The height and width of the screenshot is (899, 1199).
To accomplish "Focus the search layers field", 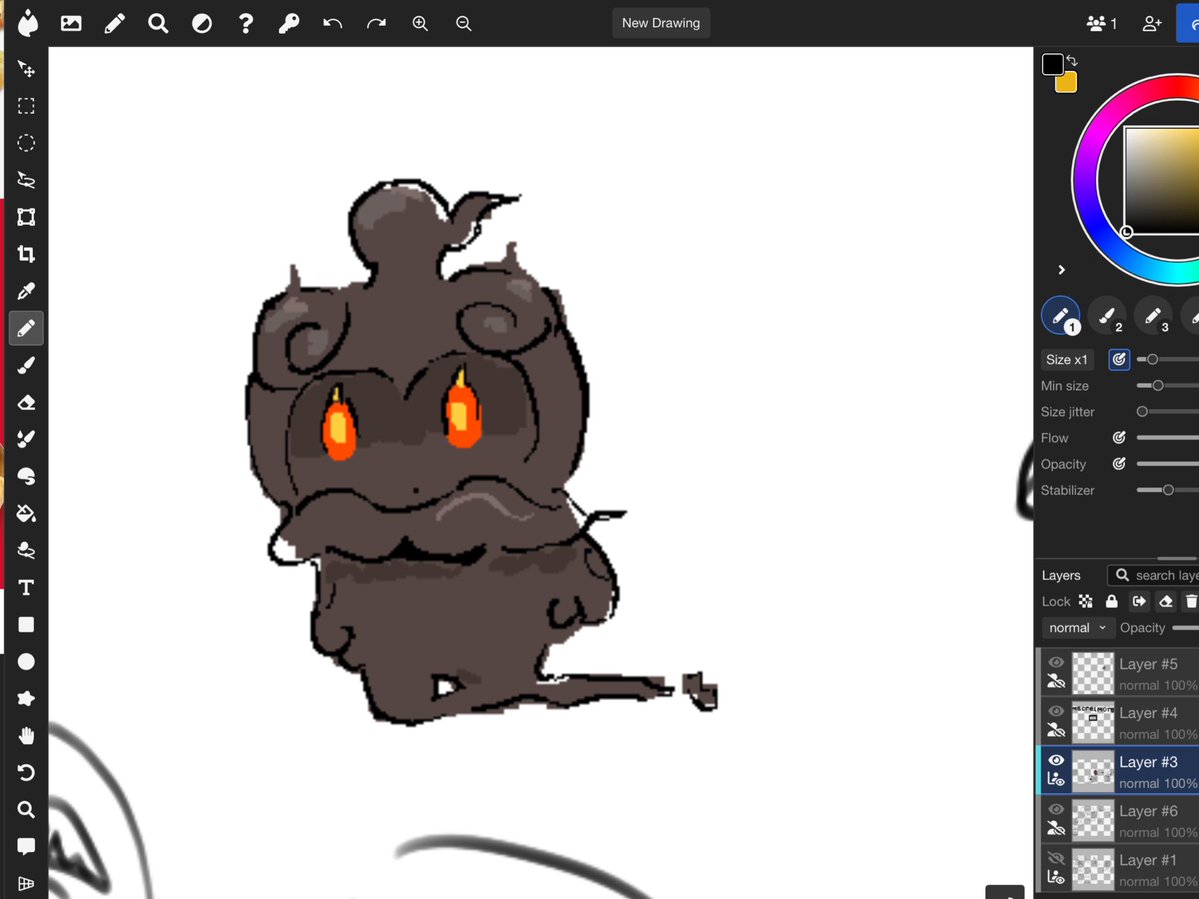I will coord(1154,575).
